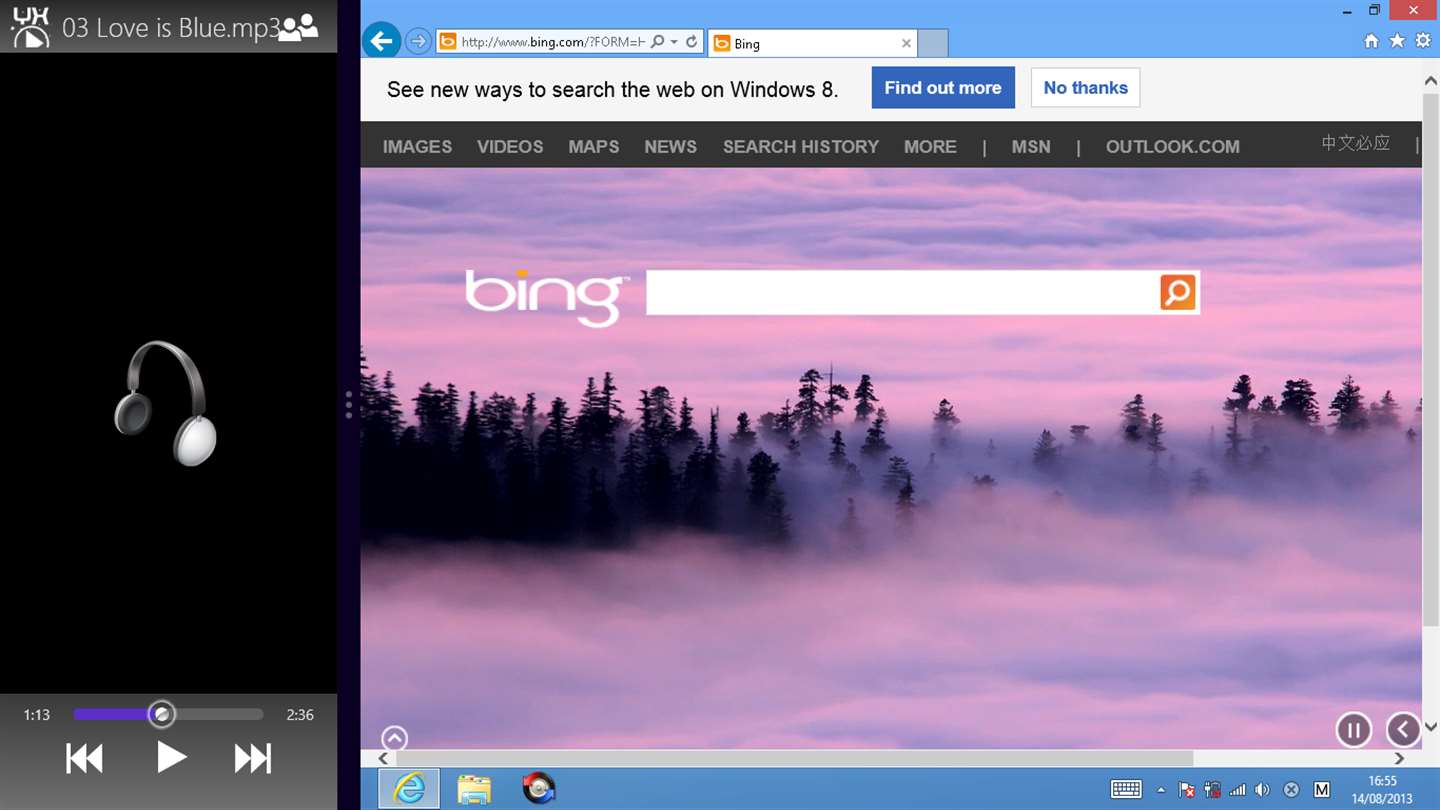Open Internet Explorer from taskbar
The width and height of the screenshot is (1440, 810).
pos(409,788)
